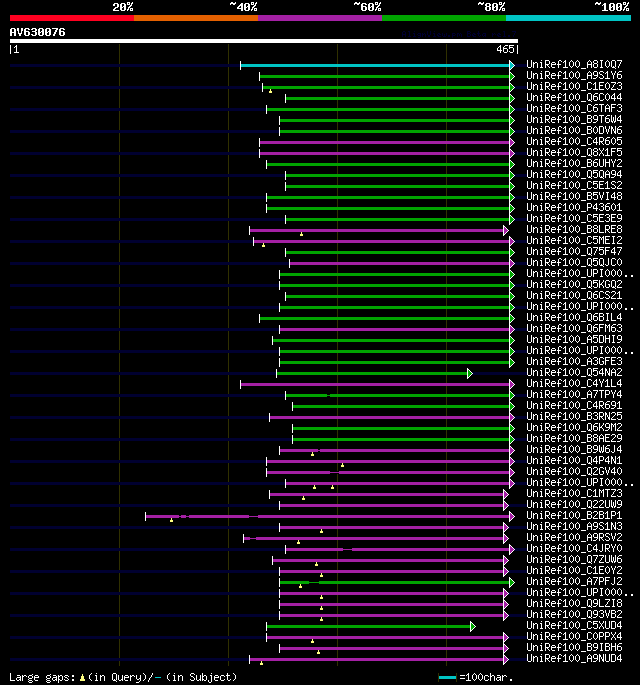The width and height of the screenshot is (640, 685).
Task: Click the UniRef100_Q9LZI8 label
Action: pos(574,603)
